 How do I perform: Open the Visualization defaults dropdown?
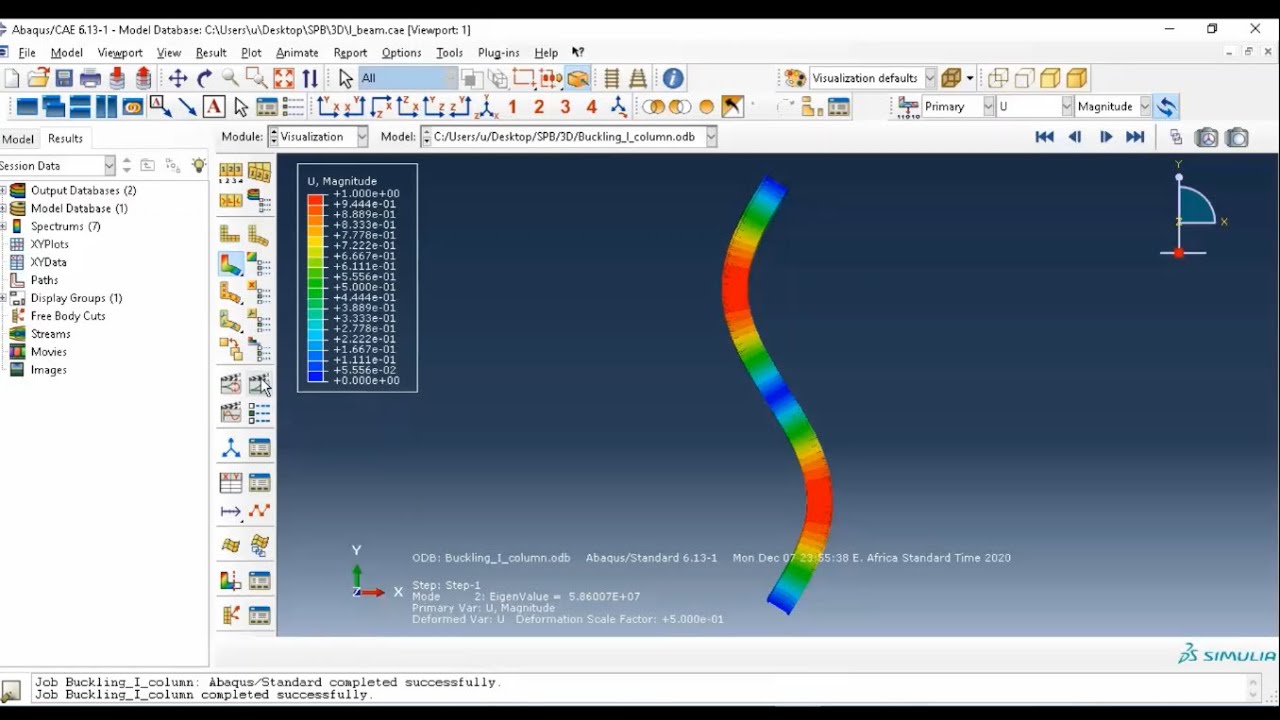pyautogui.click(x=930, y=78)
